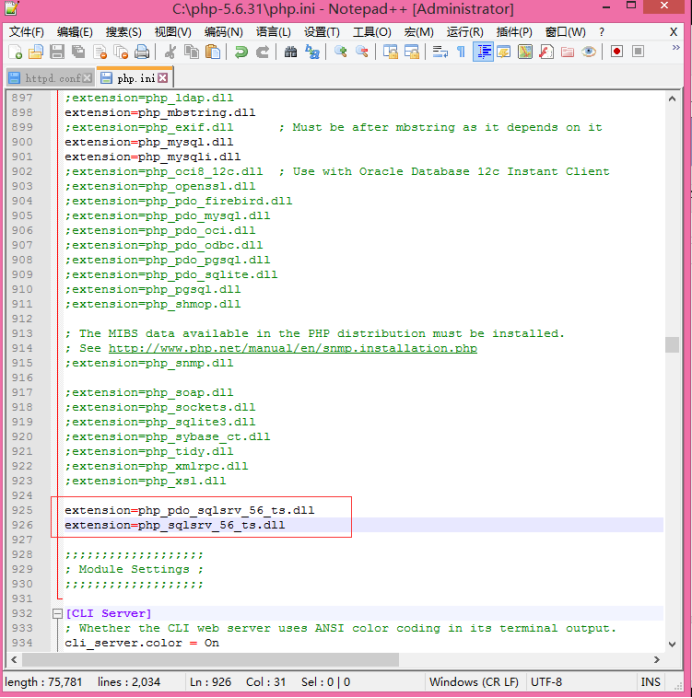Open the 编辑(E) menu
Screen dimensions: 692x698
75,32
